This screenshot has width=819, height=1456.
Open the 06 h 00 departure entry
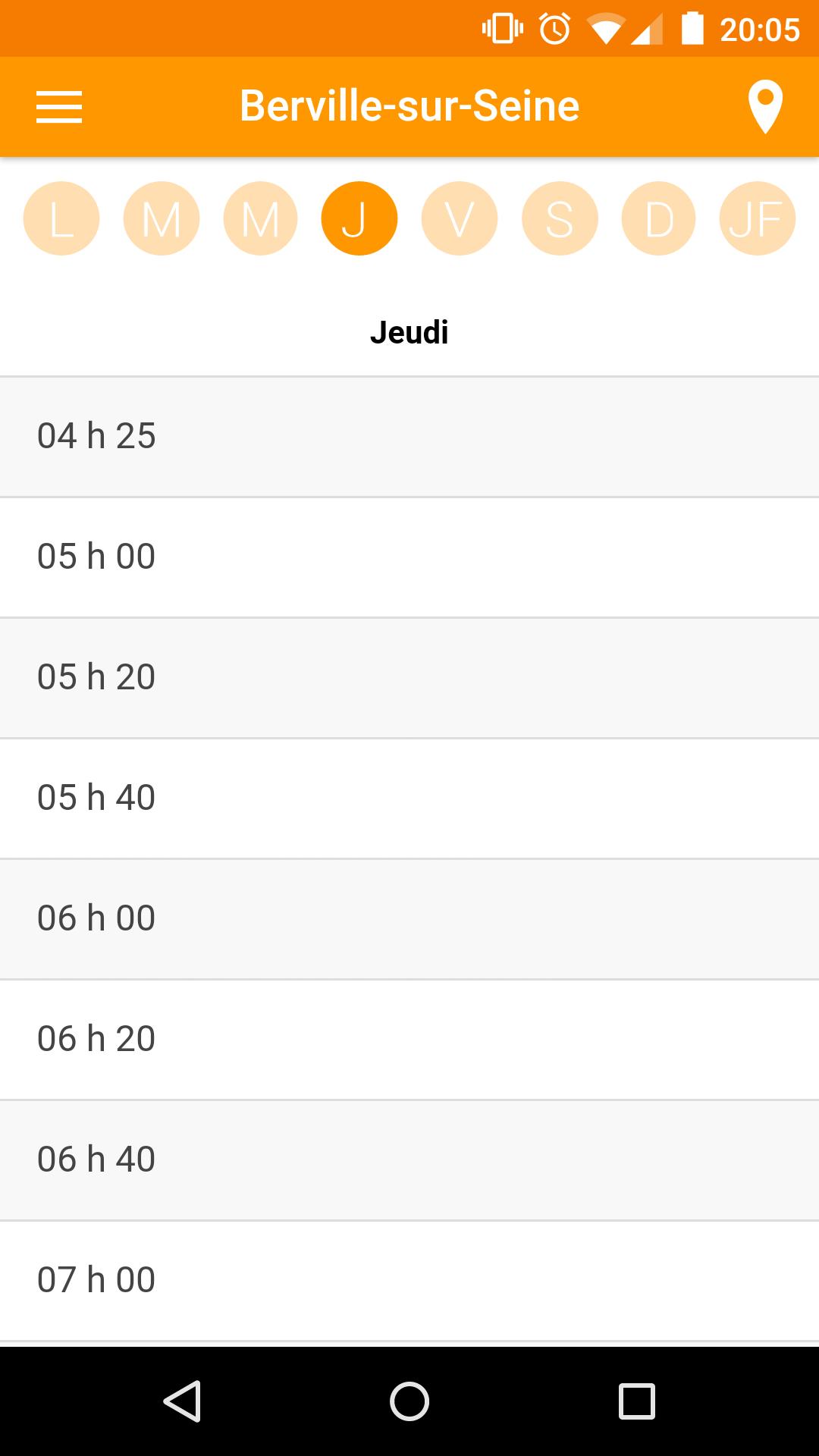point(409,919)
